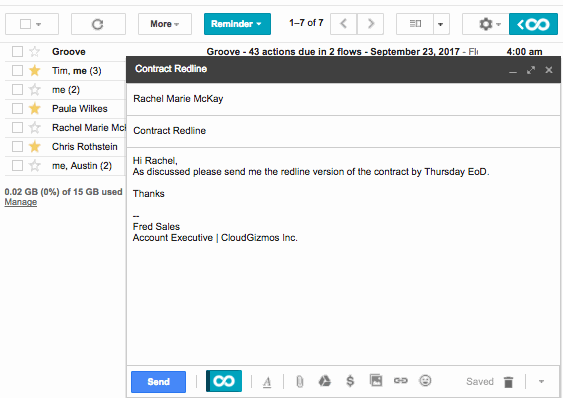Star the me (2) conversation
Image resolution: width=563 pixels, height=398 pixels.
34,89
